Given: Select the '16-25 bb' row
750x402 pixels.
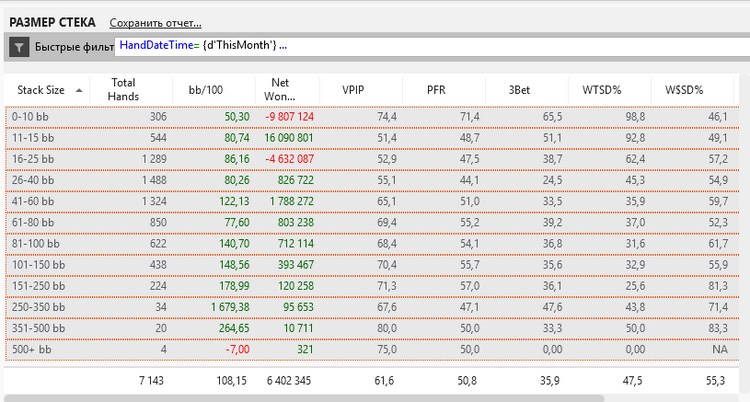Looking at the screenshot, I should pyautogui.click(x=372, y=159).
